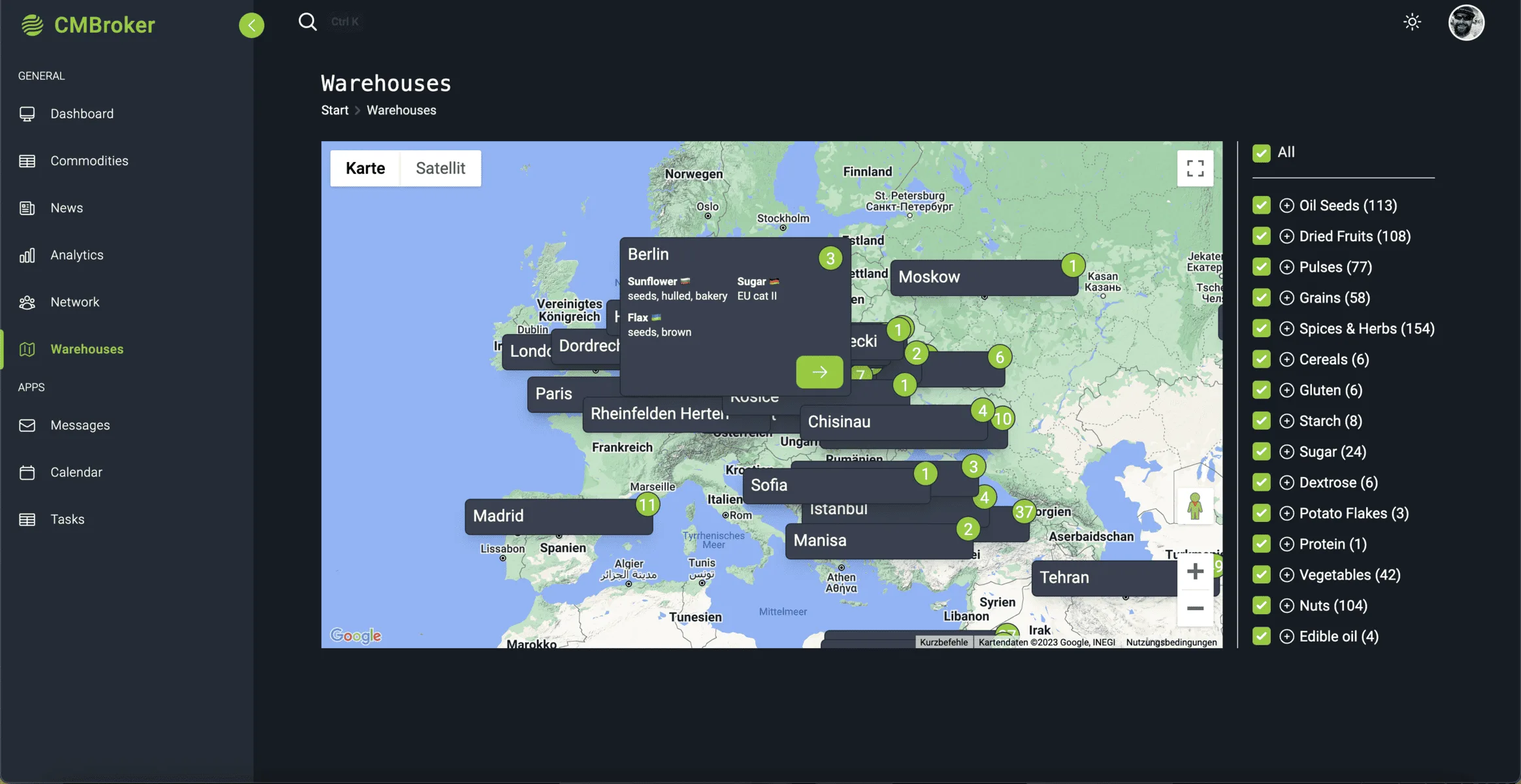
Task: Expand Spices & Herbs category
Action: (1286, 329)
